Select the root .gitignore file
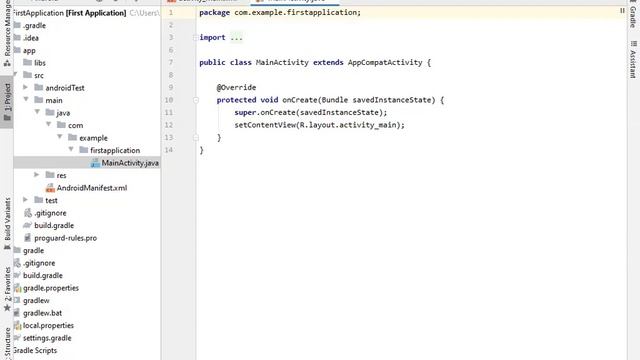The image size is (640, 360). (x=39, y=263)
